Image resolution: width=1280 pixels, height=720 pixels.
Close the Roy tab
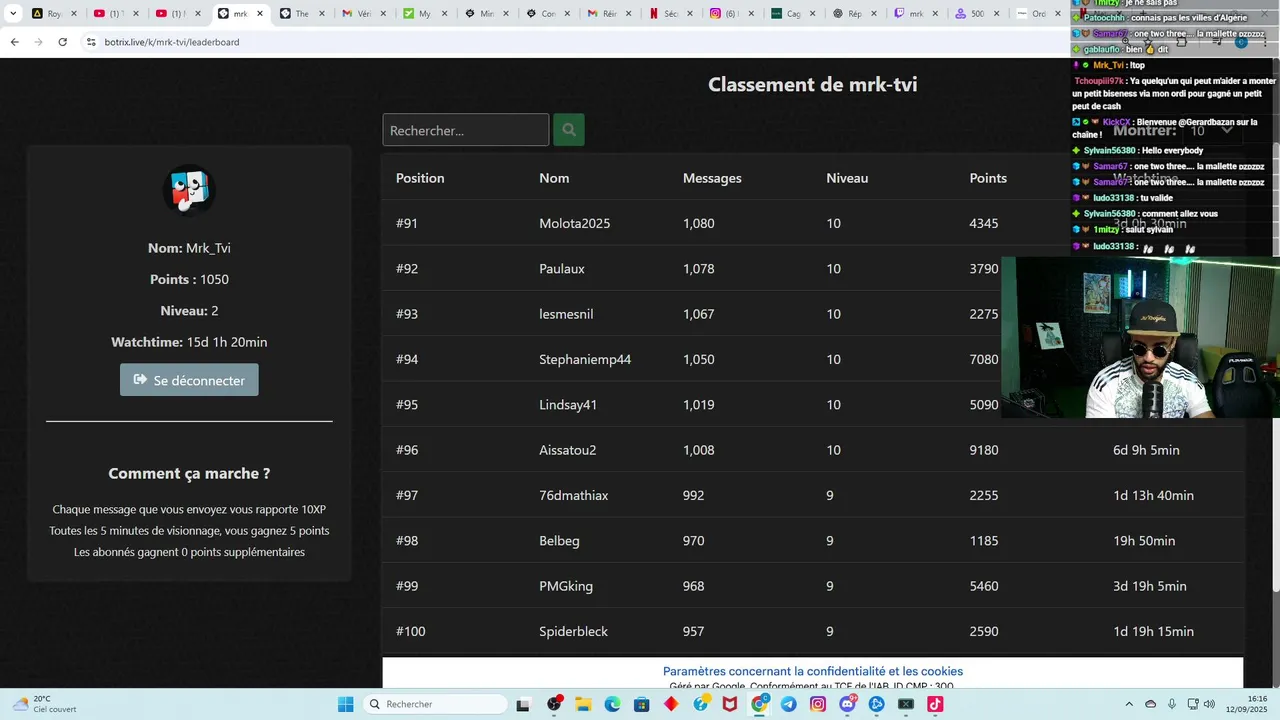point(74,14)
